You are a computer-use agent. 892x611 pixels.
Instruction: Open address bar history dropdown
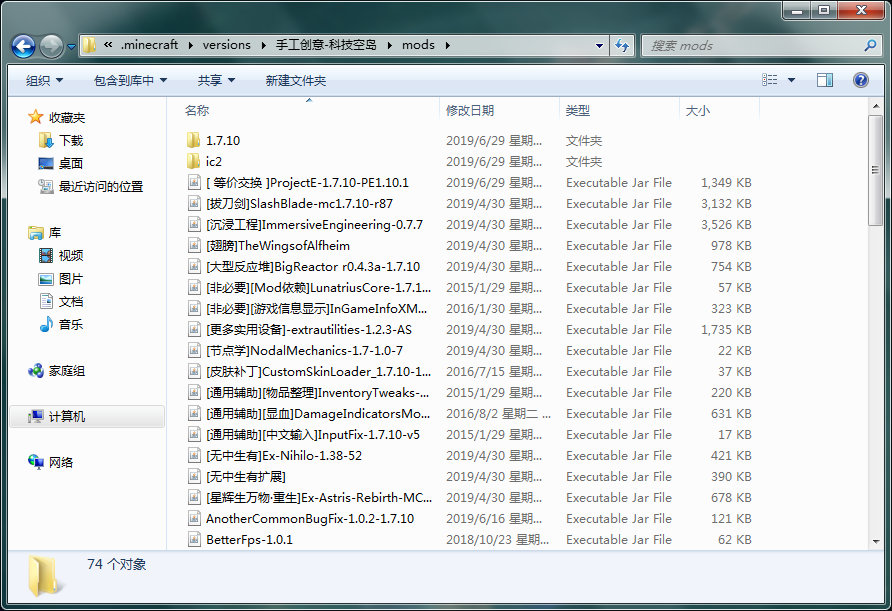tap(599, 46)
